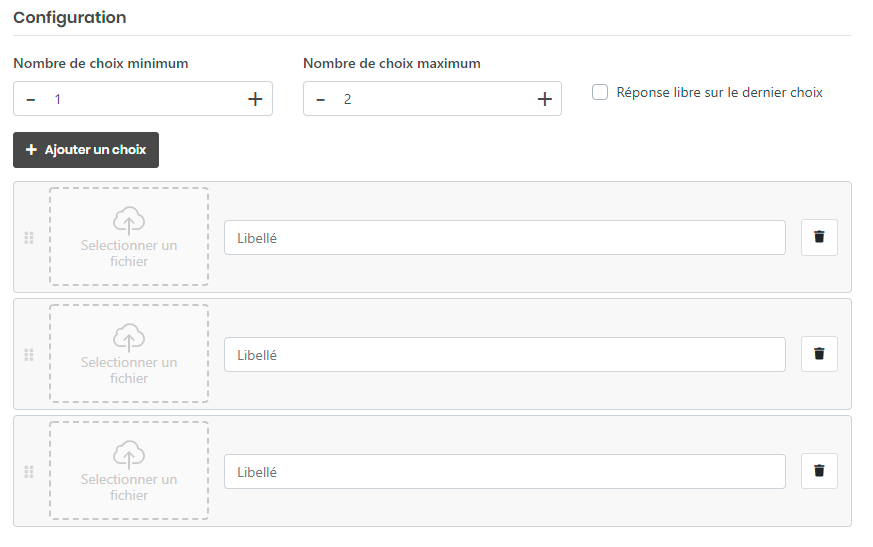Decrease the minimum number of choices
The image size is (873, 547).
coord(31,99)
